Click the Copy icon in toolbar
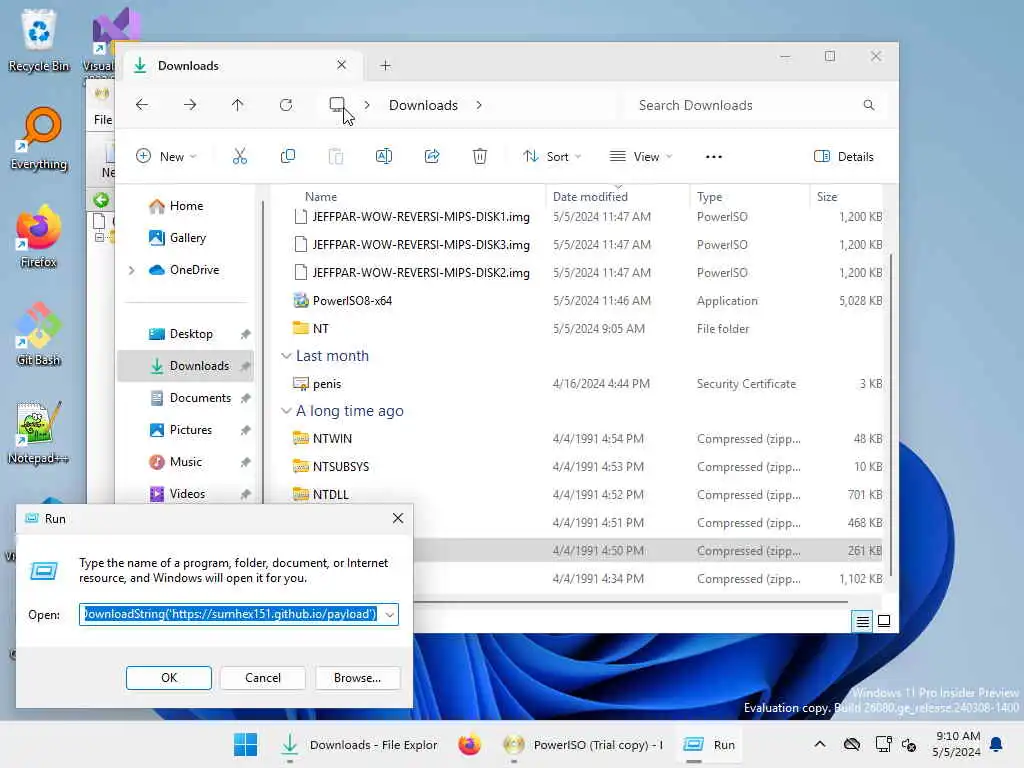1024x768 pixels. [287, 156]
